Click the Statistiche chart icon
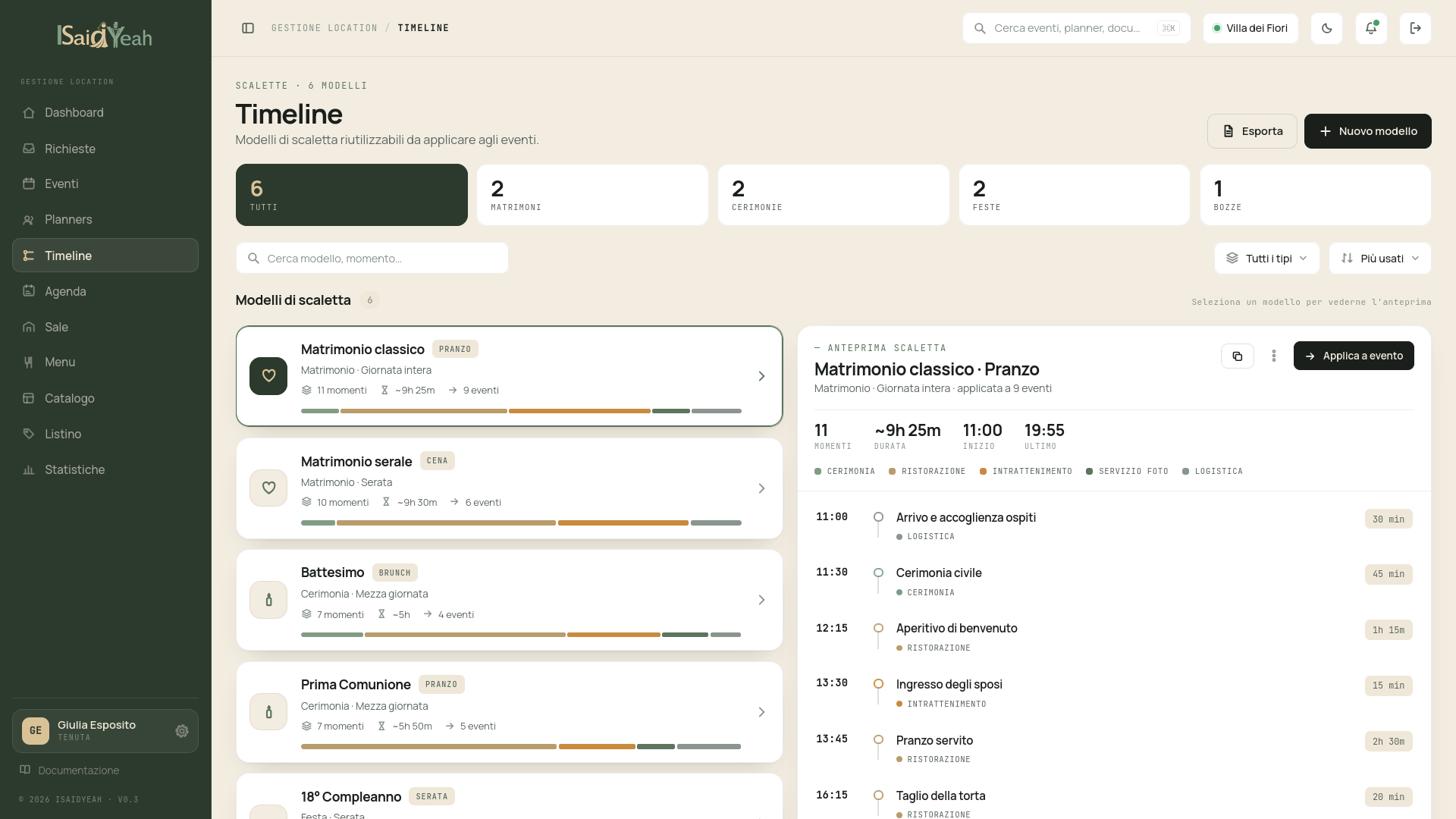Image resolution: width=1456 pixels, height=819 pixels. pyautogui.click(x=29, y=469)
